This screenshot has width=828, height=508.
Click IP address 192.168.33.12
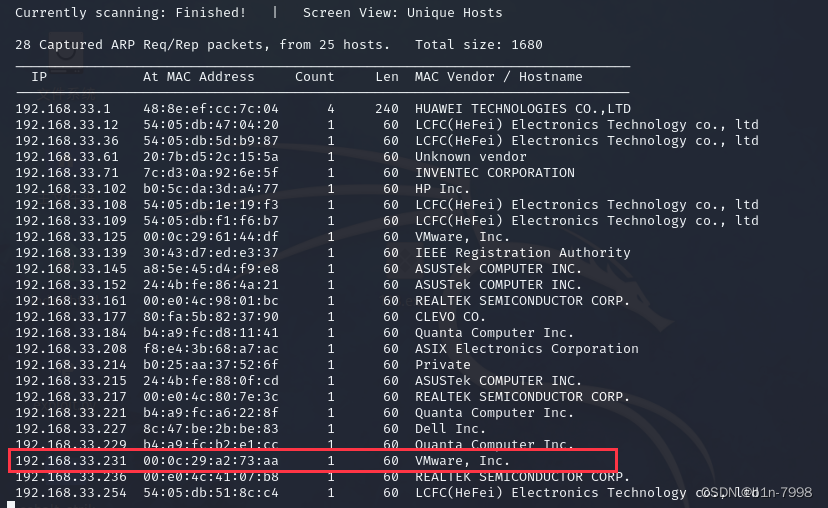click(67, 125)
